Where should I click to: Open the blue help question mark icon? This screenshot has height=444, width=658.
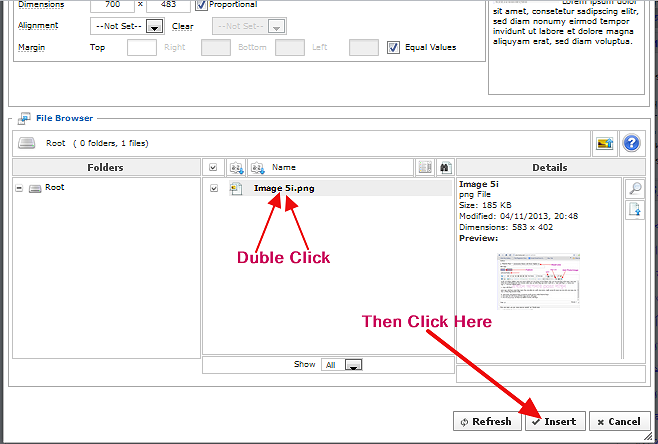coord(631,143)
